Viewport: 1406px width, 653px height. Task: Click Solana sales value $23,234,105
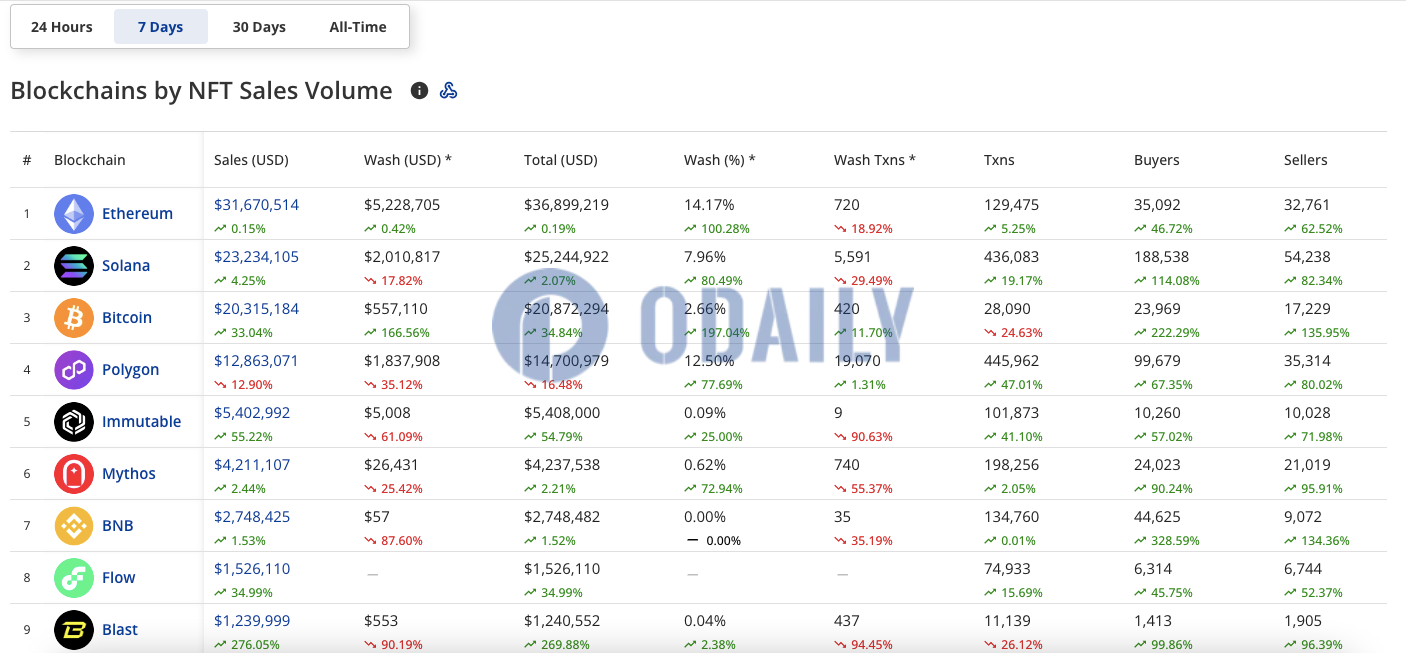[x=256, y=257]
